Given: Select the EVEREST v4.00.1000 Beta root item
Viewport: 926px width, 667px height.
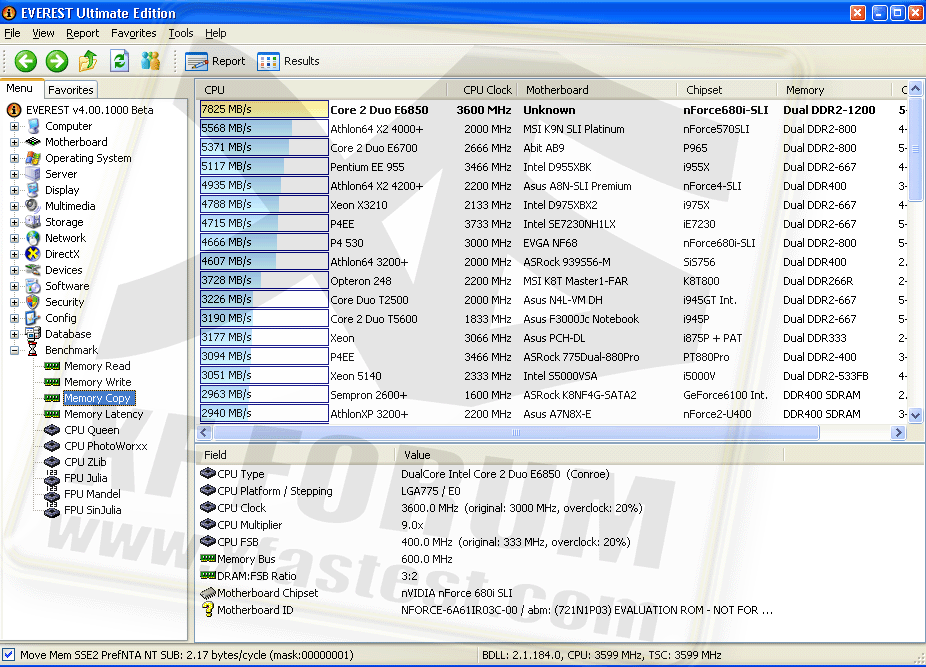Looking at the screenshot, I should click(x=89, y=110).
